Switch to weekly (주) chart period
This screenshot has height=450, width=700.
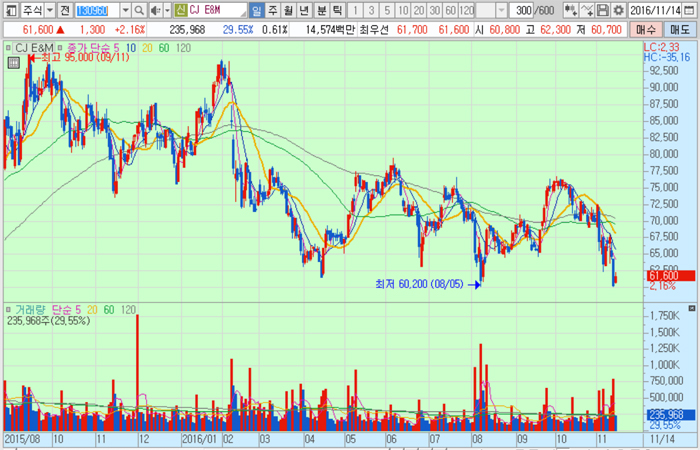click(272, 10)
